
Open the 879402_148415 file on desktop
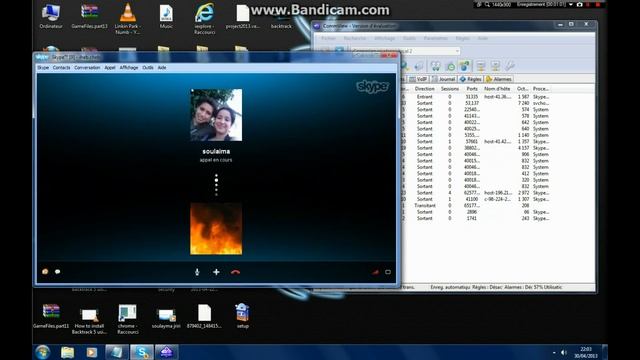[204, 316]
